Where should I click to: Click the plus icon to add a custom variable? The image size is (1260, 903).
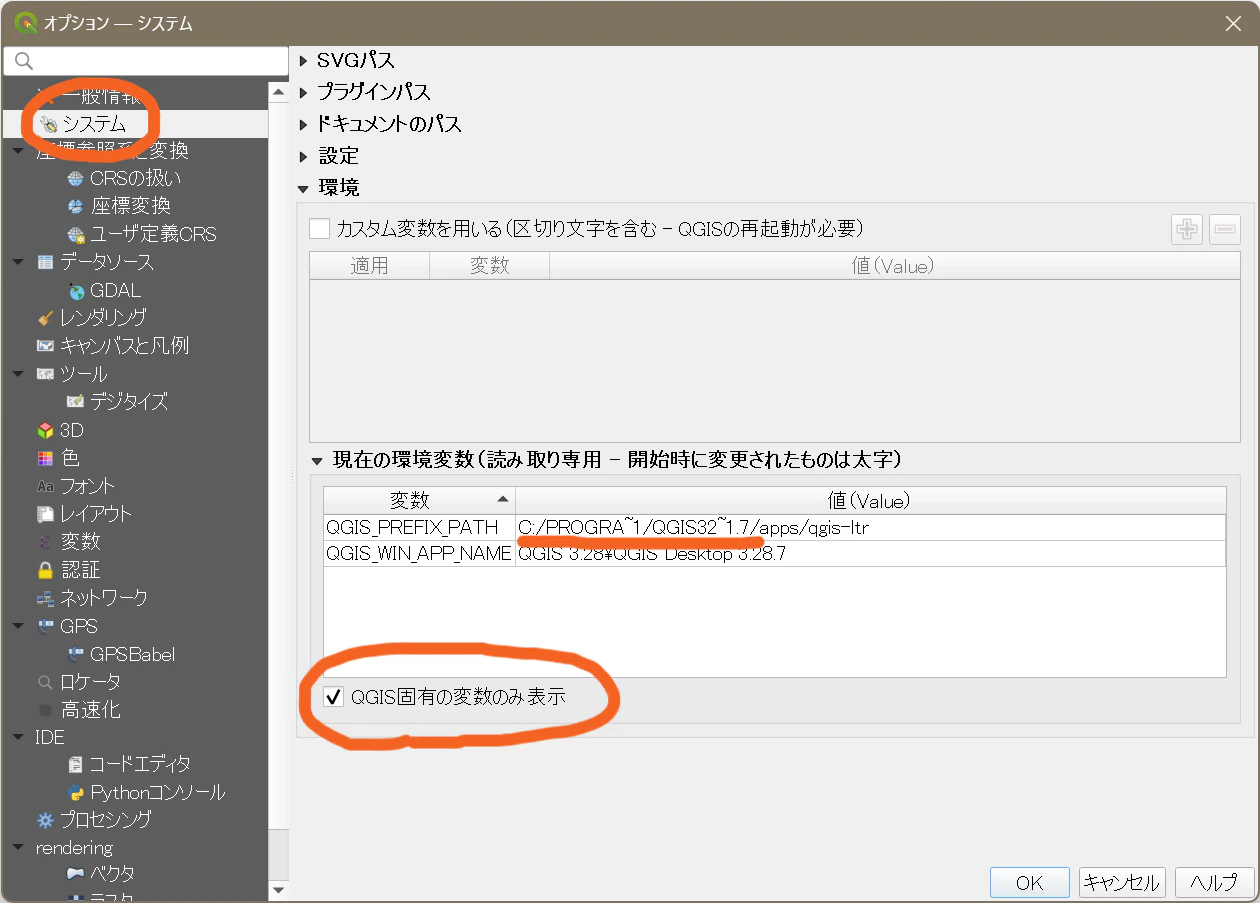point(1187,229)
